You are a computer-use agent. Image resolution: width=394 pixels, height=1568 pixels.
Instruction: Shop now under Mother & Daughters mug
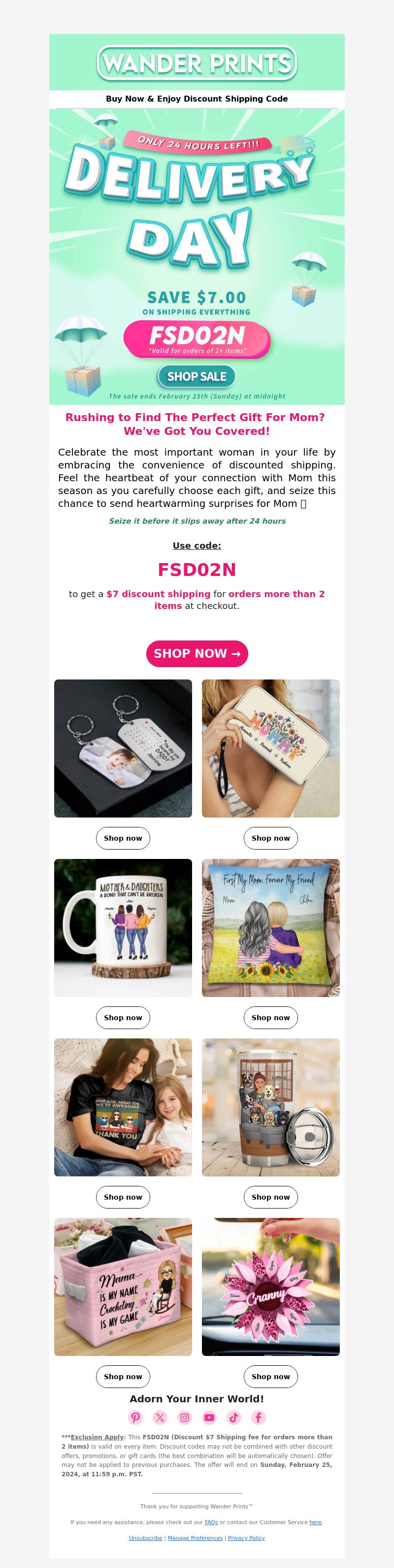click(123, 1018)
